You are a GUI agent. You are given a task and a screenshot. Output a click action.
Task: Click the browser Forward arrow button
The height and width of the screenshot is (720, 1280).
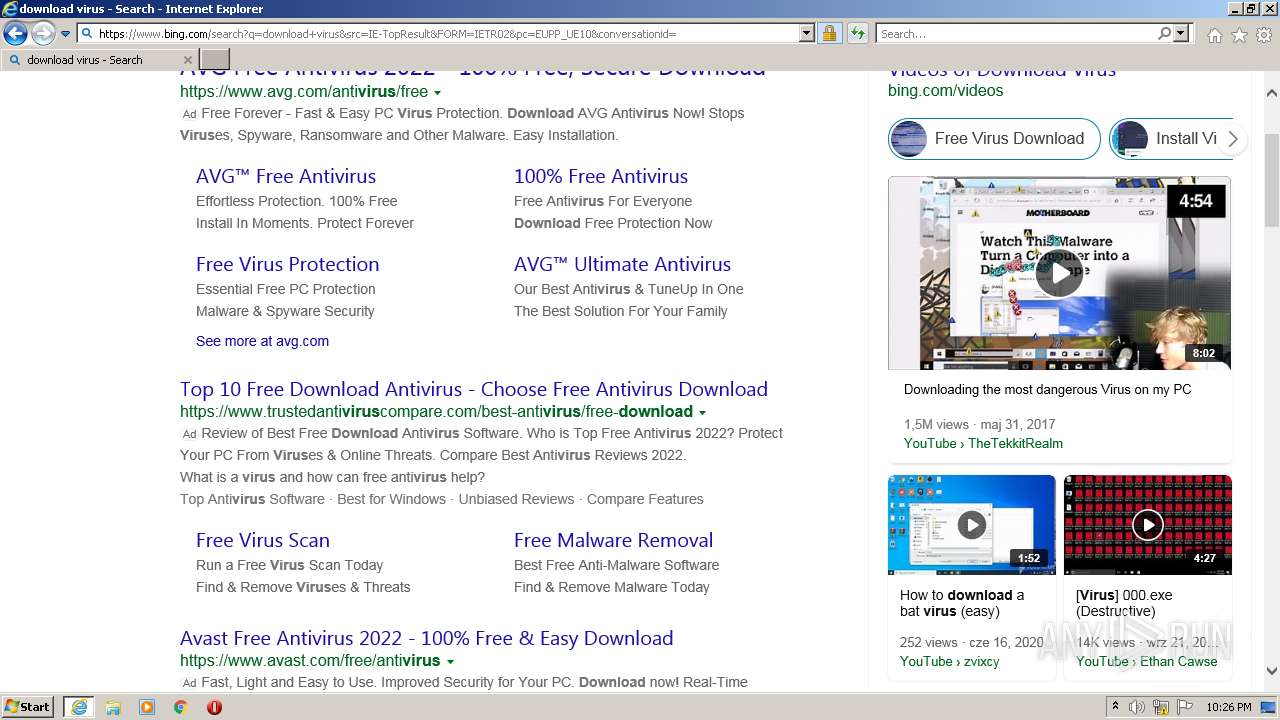coord(43,34)
